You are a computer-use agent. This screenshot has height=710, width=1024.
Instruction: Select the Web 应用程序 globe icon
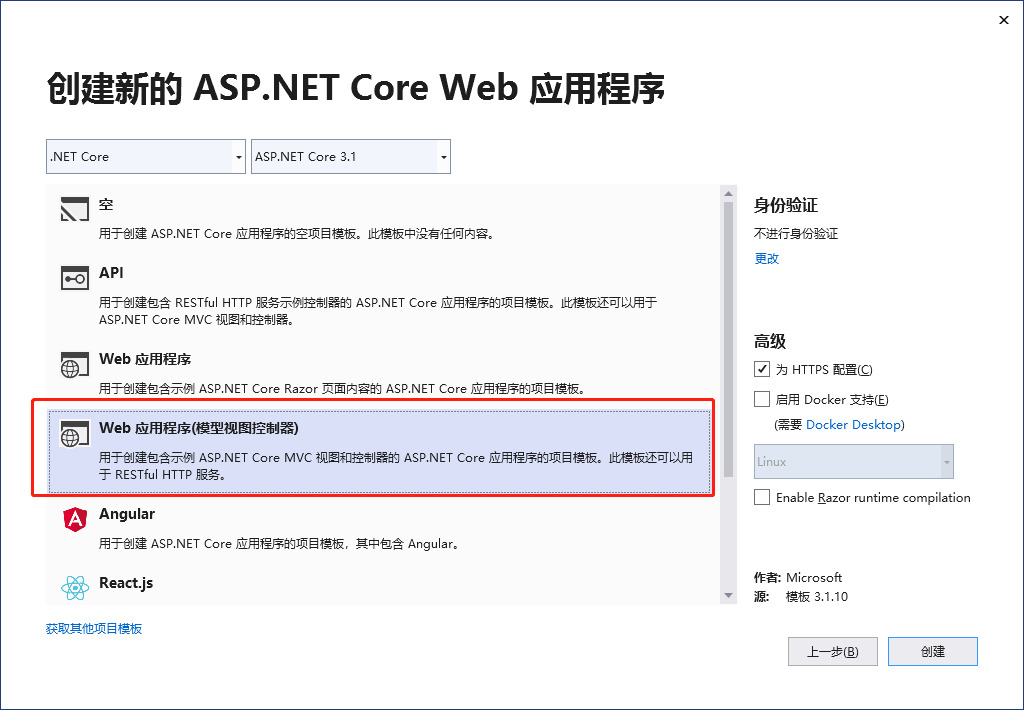(74, 366)
